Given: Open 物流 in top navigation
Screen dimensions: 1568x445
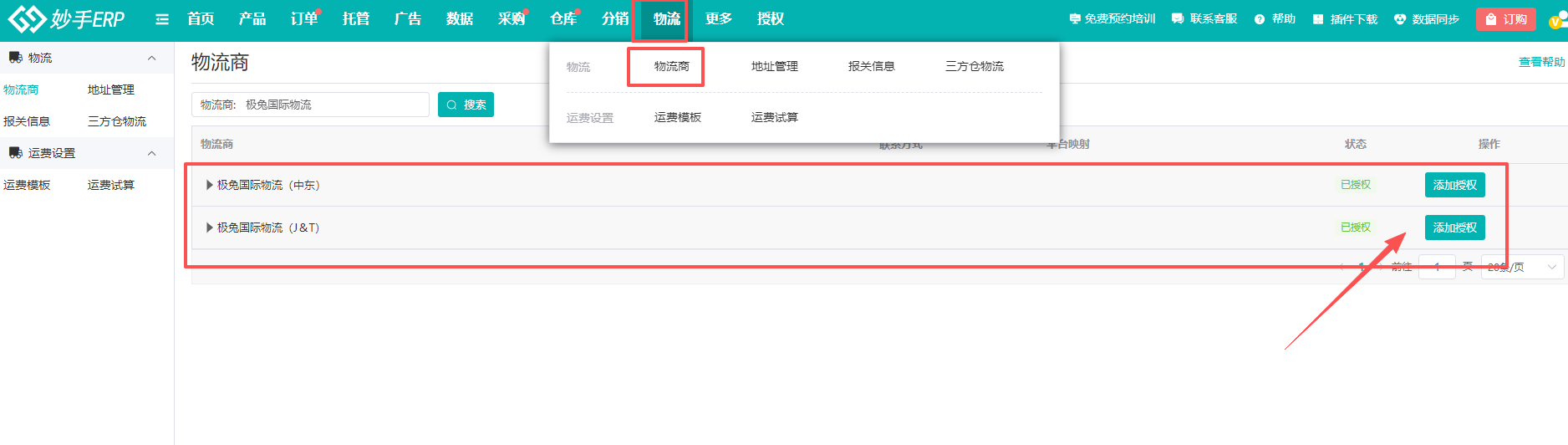Looking at the screenshot, I should [667, 19].
